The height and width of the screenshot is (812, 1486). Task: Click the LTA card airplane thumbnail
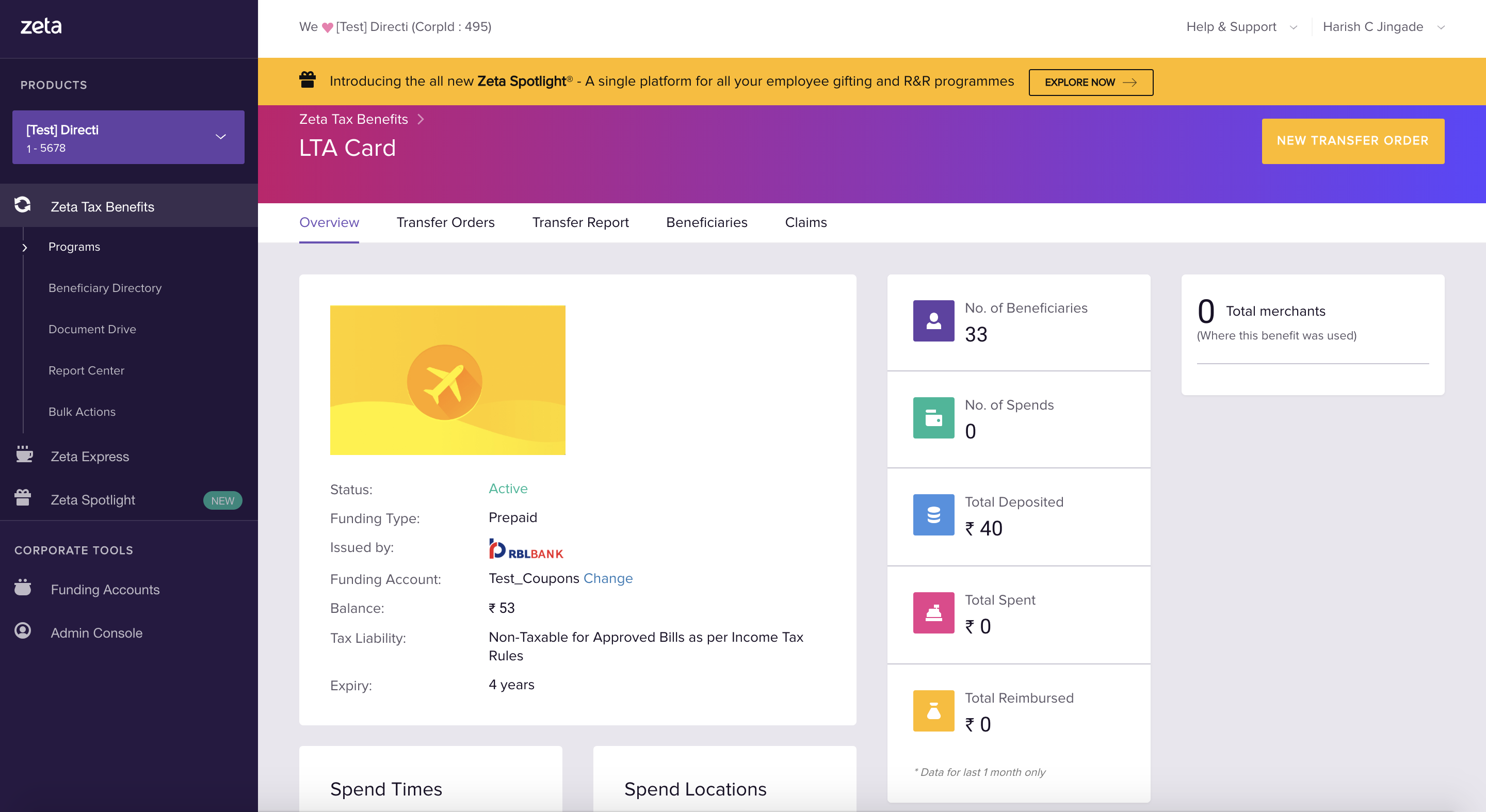(448, 380)
